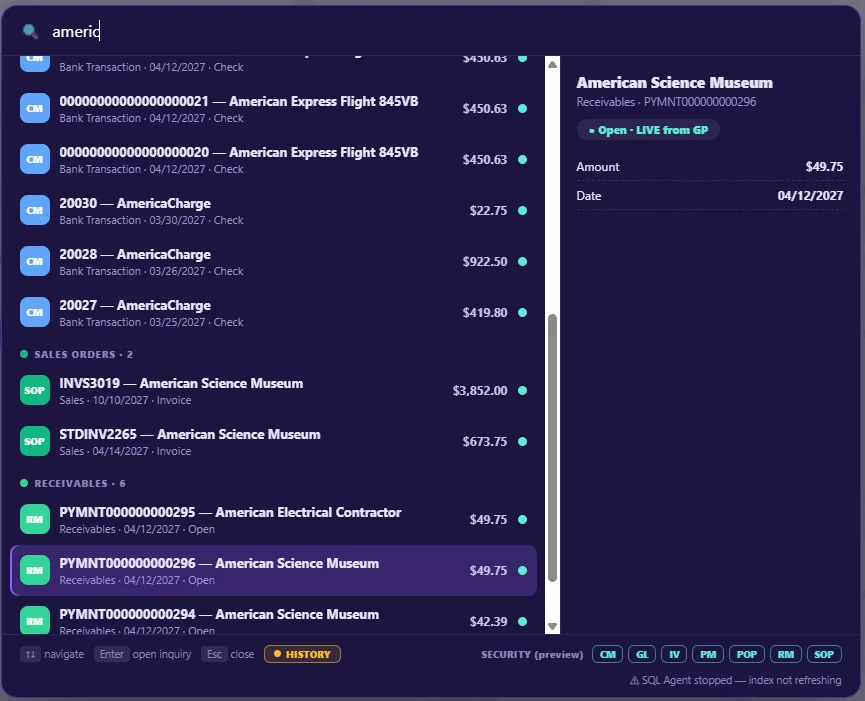Click CM icon of transaction ending 0020
This screenshot has height=701, width=865.
35,159
